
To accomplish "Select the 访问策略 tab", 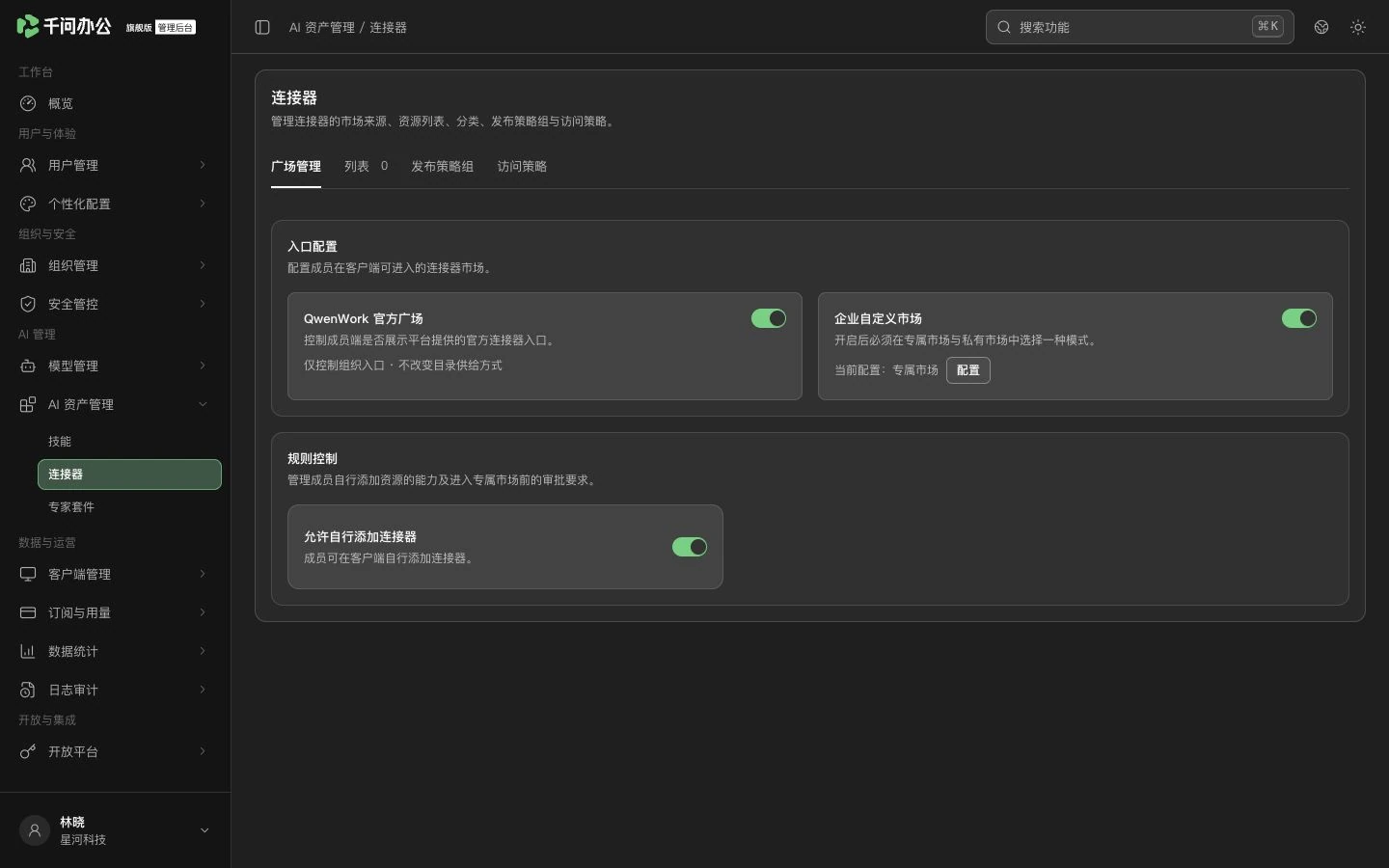I will point(522,166).
